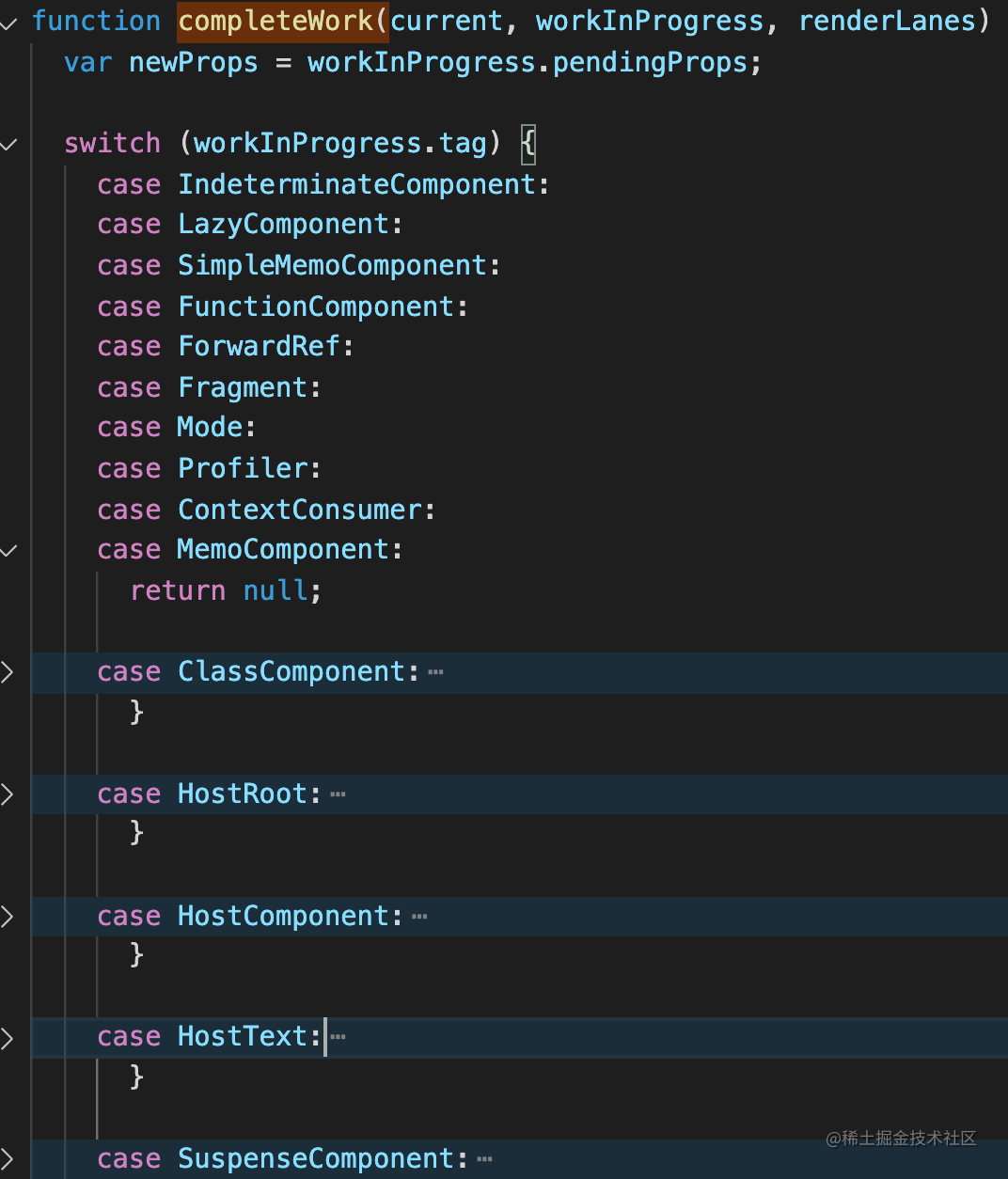Click Profiler case label

[x=243, y=468]
